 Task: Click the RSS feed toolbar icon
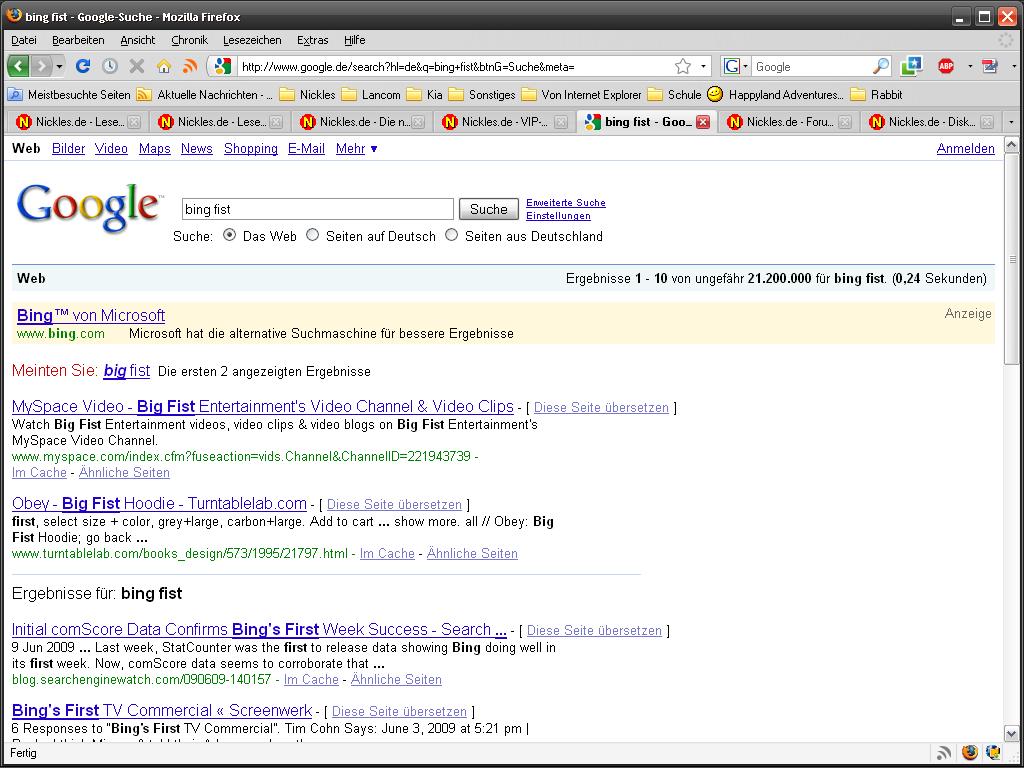[x=190, y=66]
